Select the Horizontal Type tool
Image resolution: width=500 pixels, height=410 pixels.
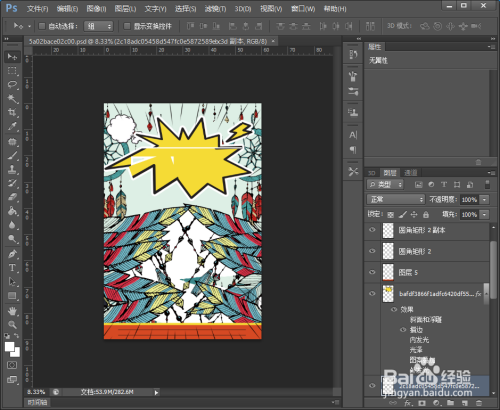[x=12, y=268]
